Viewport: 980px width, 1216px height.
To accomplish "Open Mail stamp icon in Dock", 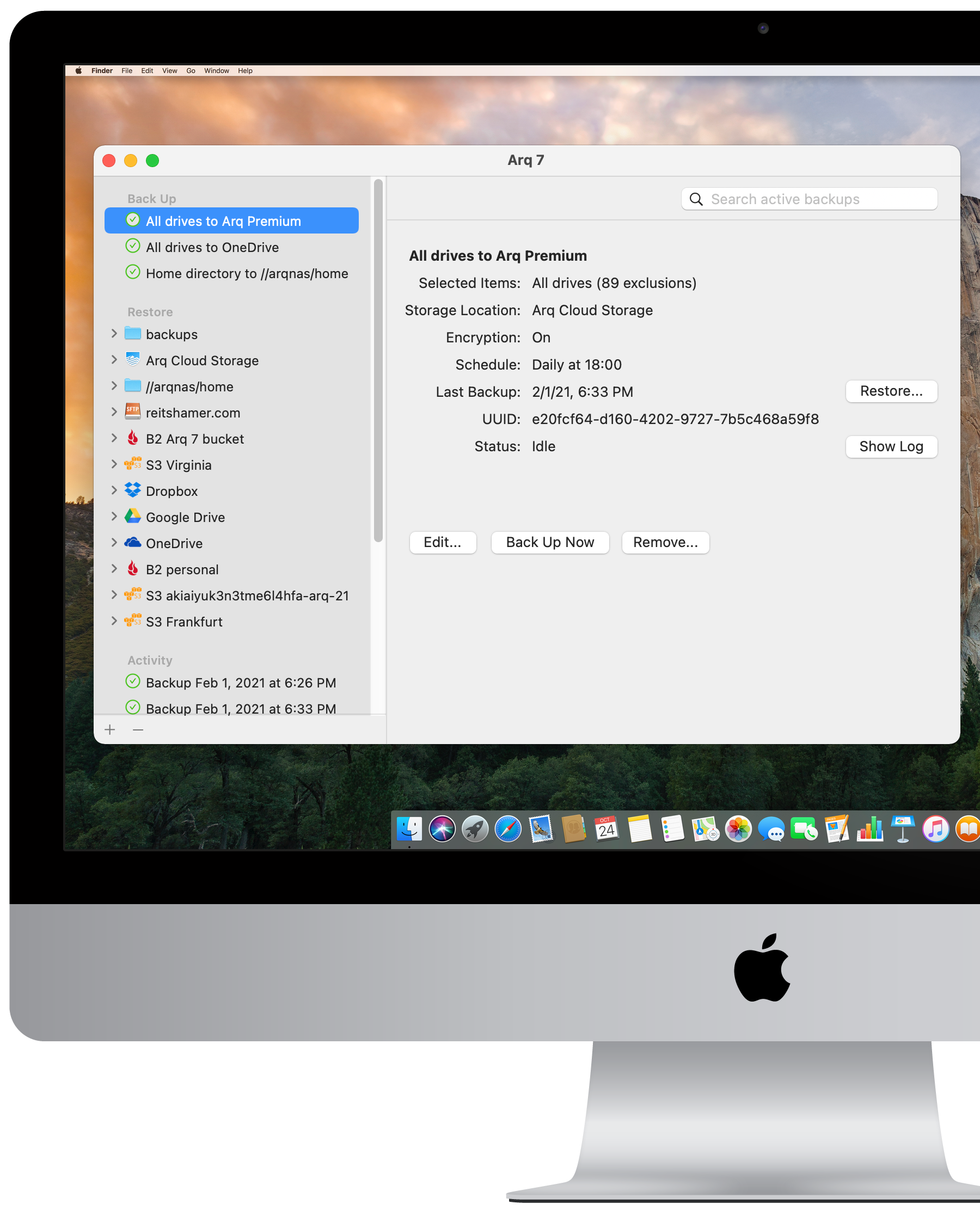I will pos(541,829).
